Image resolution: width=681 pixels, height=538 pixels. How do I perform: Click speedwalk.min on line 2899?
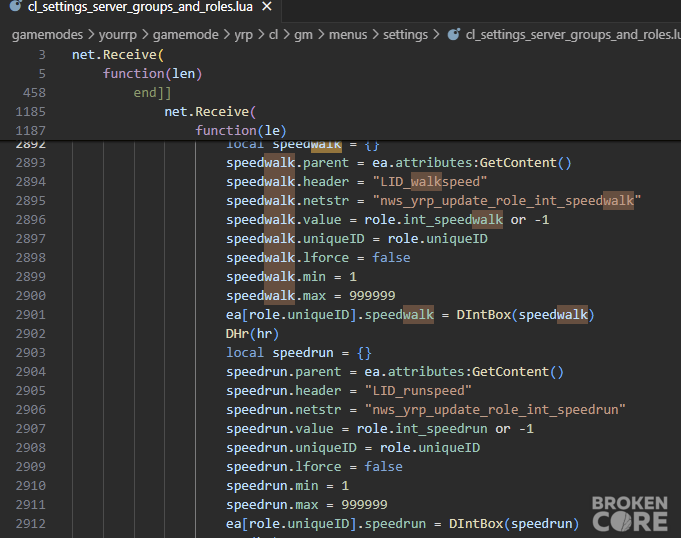(x=276, y=277)
